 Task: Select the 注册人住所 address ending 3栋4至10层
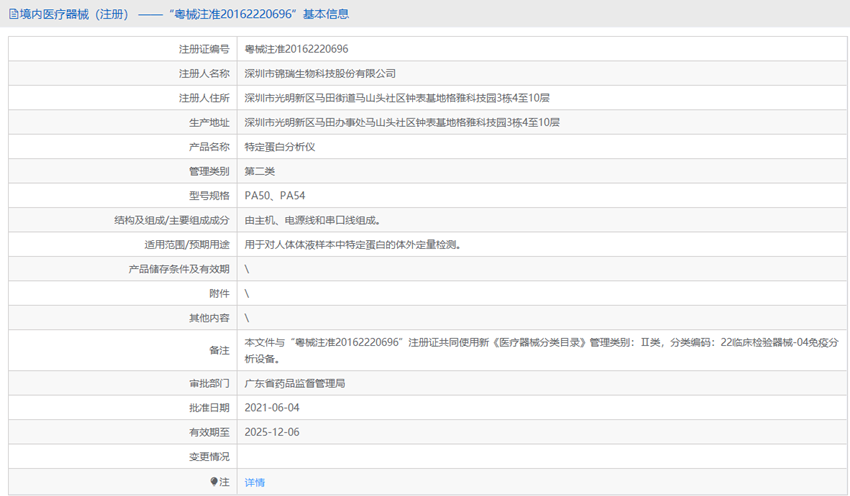pyautogui.click(x=397, y=98)
